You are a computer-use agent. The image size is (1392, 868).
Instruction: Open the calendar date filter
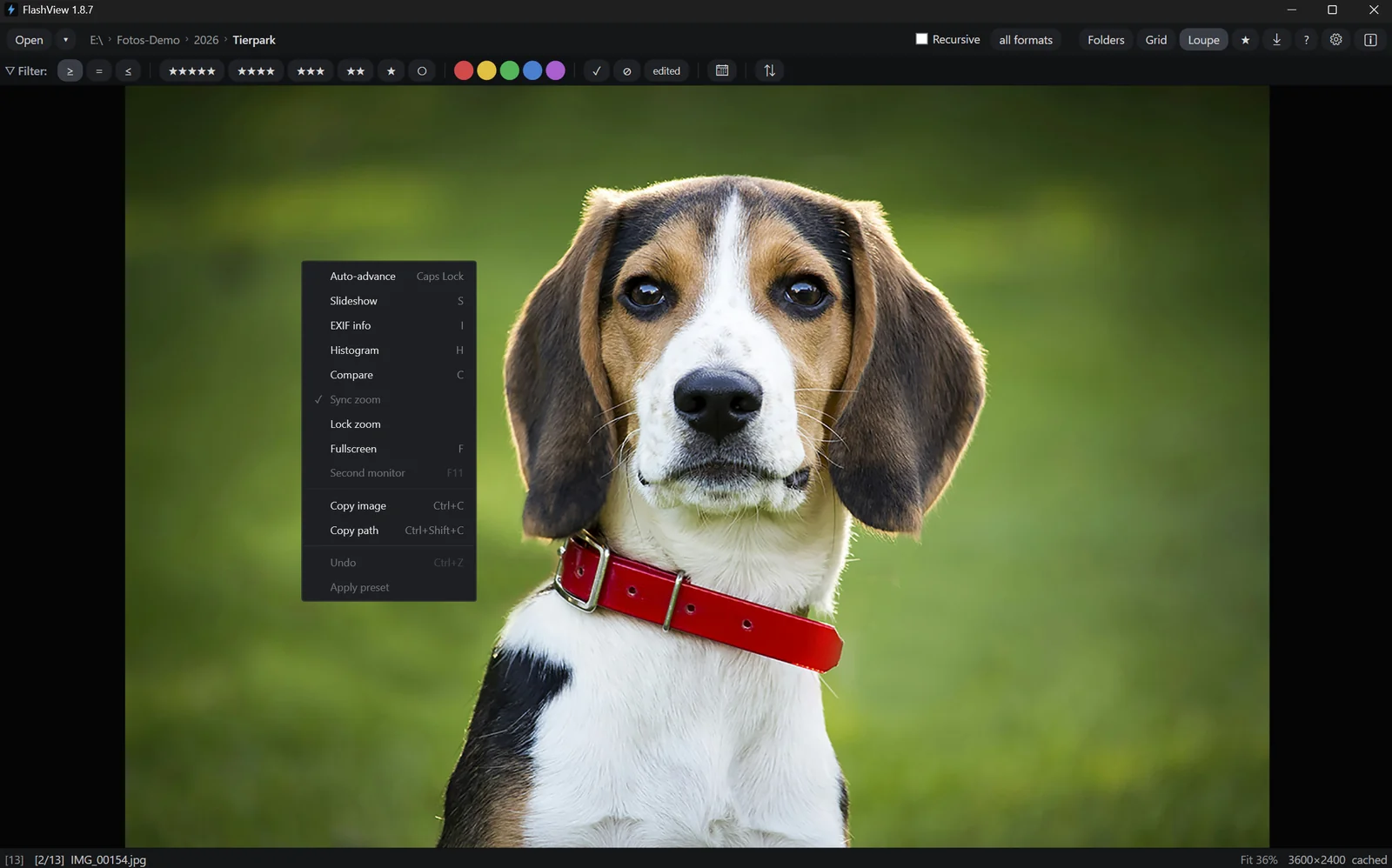722,71
